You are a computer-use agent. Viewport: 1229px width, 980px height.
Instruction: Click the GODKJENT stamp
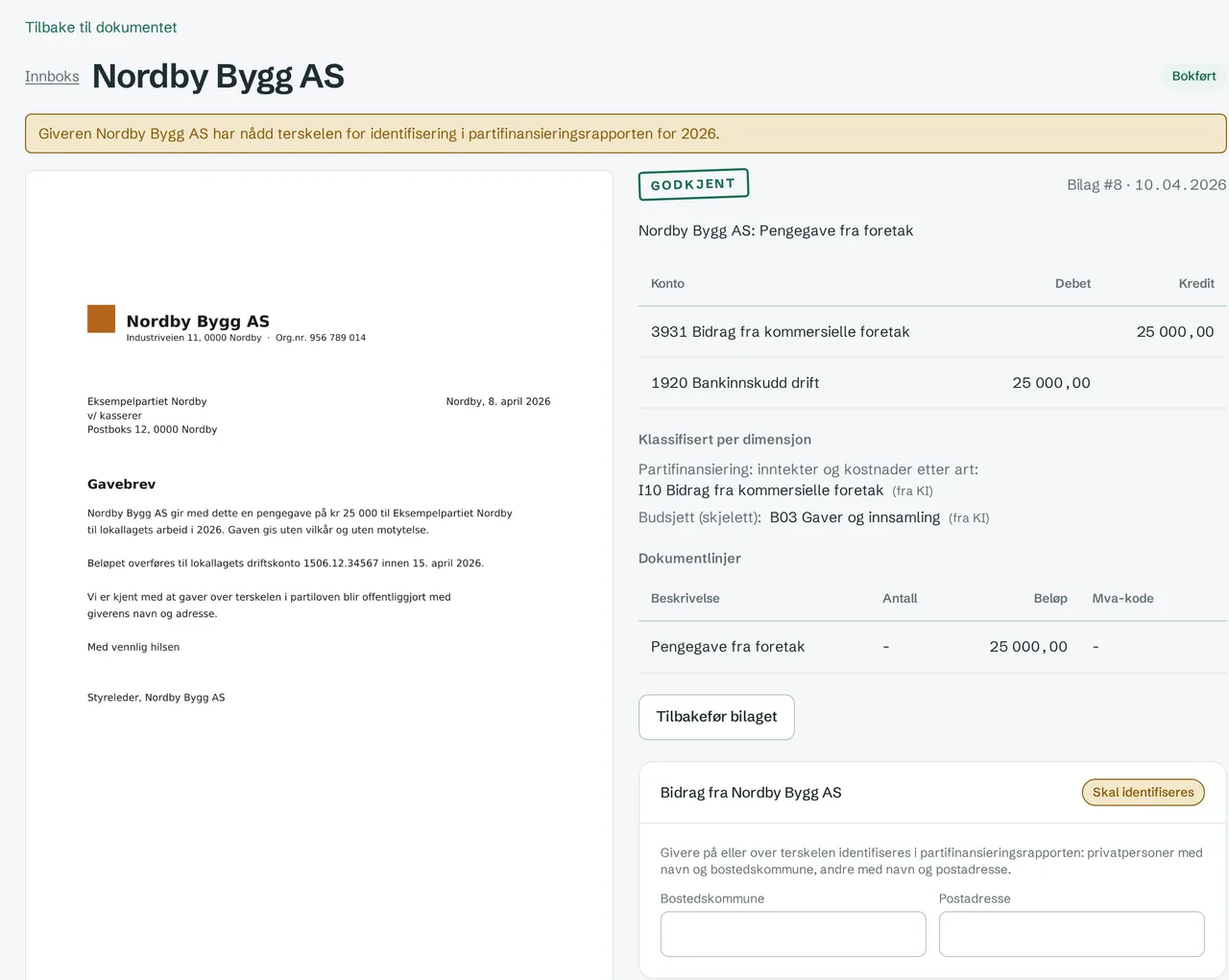tap(693, 184)
